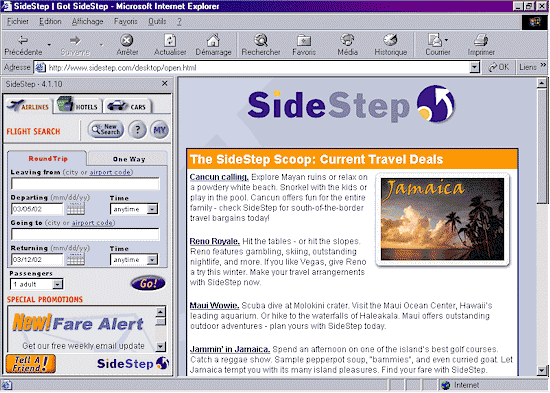The image size is (550, 393).
Task: Open the MY profile round button
Action: (x=160, y=130)
